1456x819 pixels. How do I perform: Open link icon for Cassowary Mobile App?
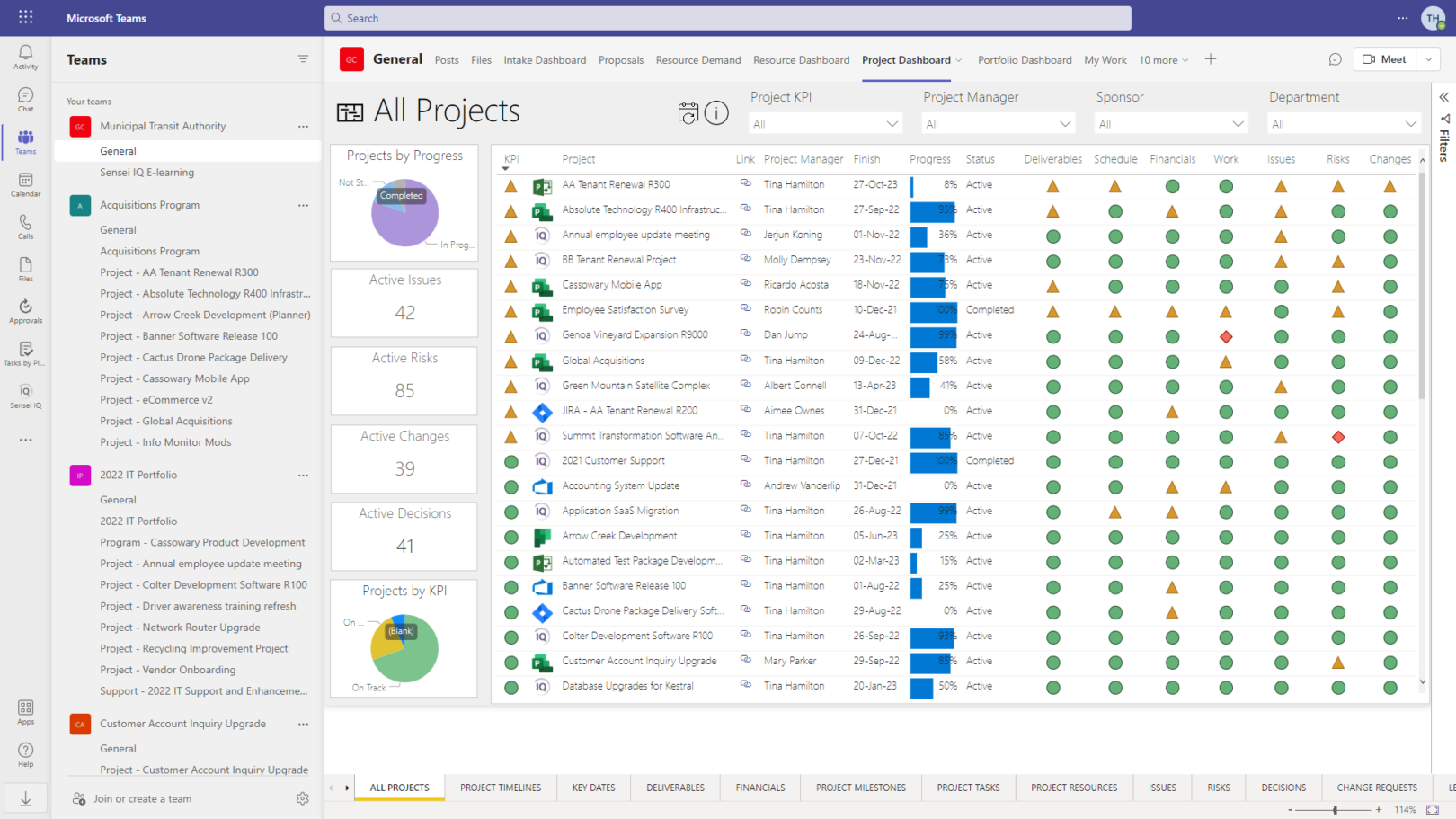tap(745, 284)
